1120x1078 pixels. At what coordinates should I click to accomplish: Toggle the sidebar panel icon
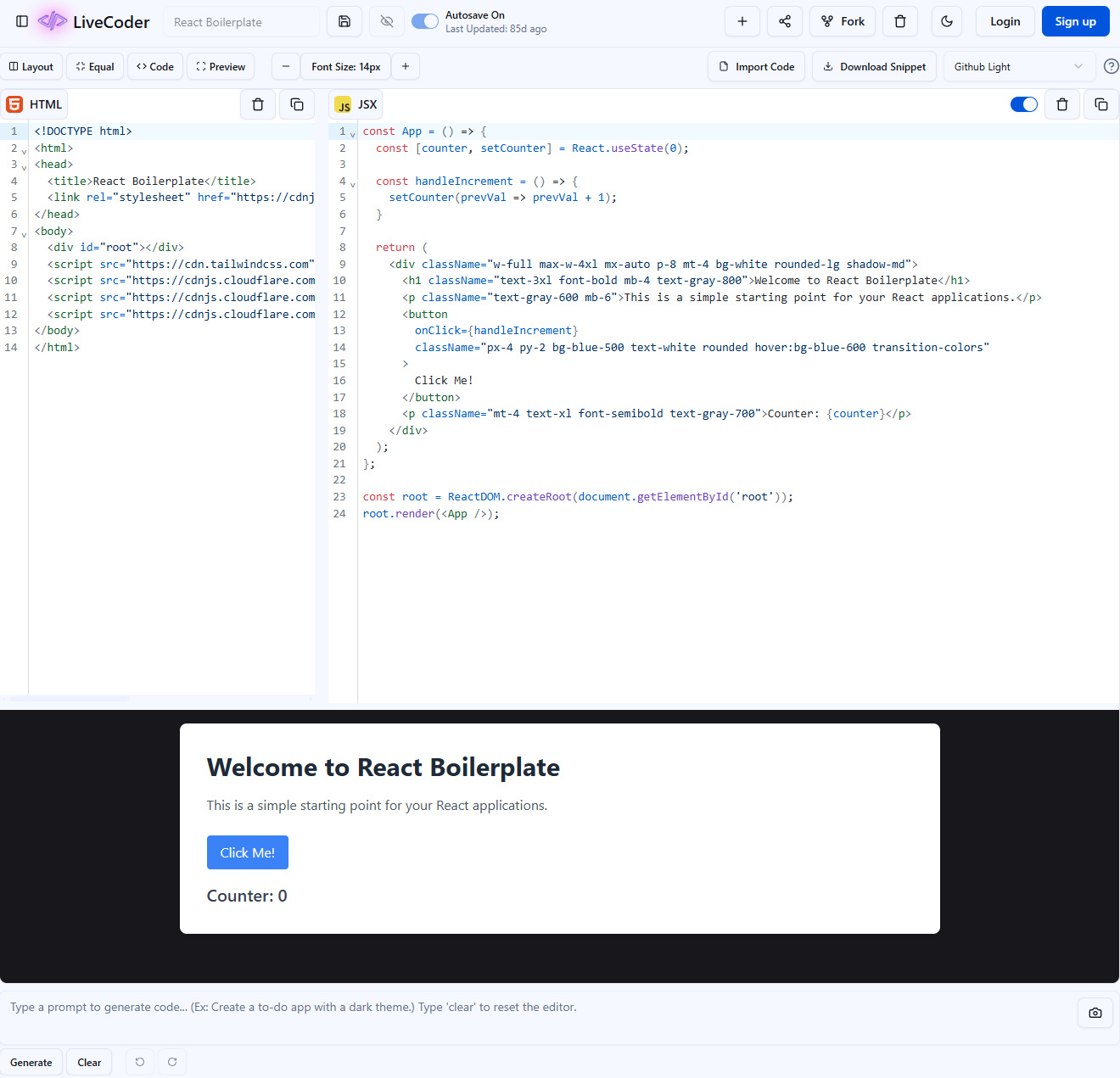pyautogui.click(x=22, y=21)
